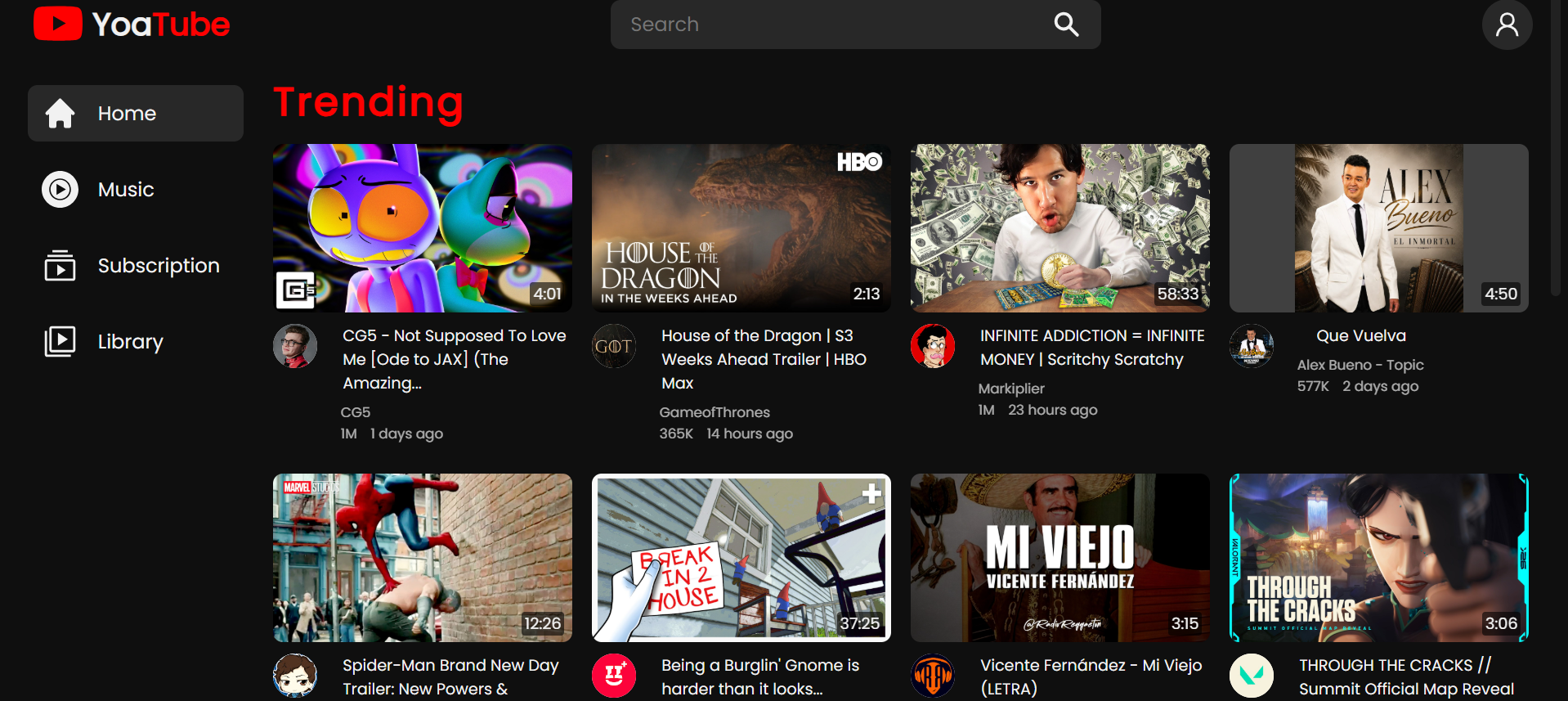1568x701 pixels.
Task: Click the 365K view count
Action: tap(676, 434)
